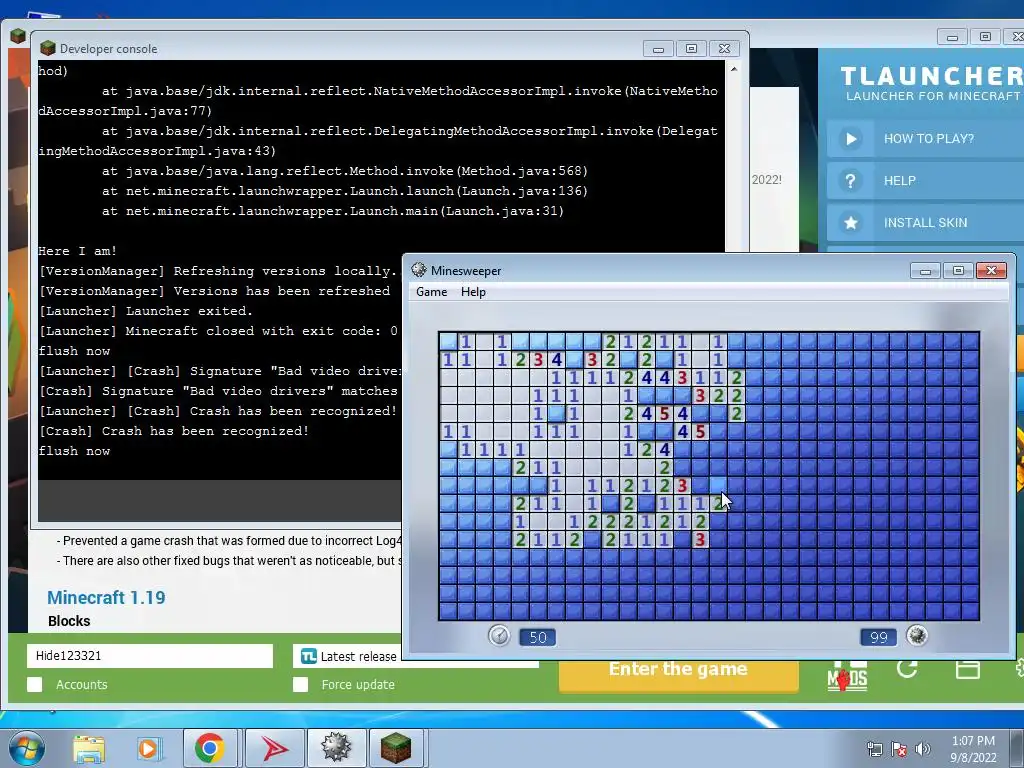Open Google Chrome from the taskbar
This screenshot has height=768, width=1024.
click(x=209, y=748)
